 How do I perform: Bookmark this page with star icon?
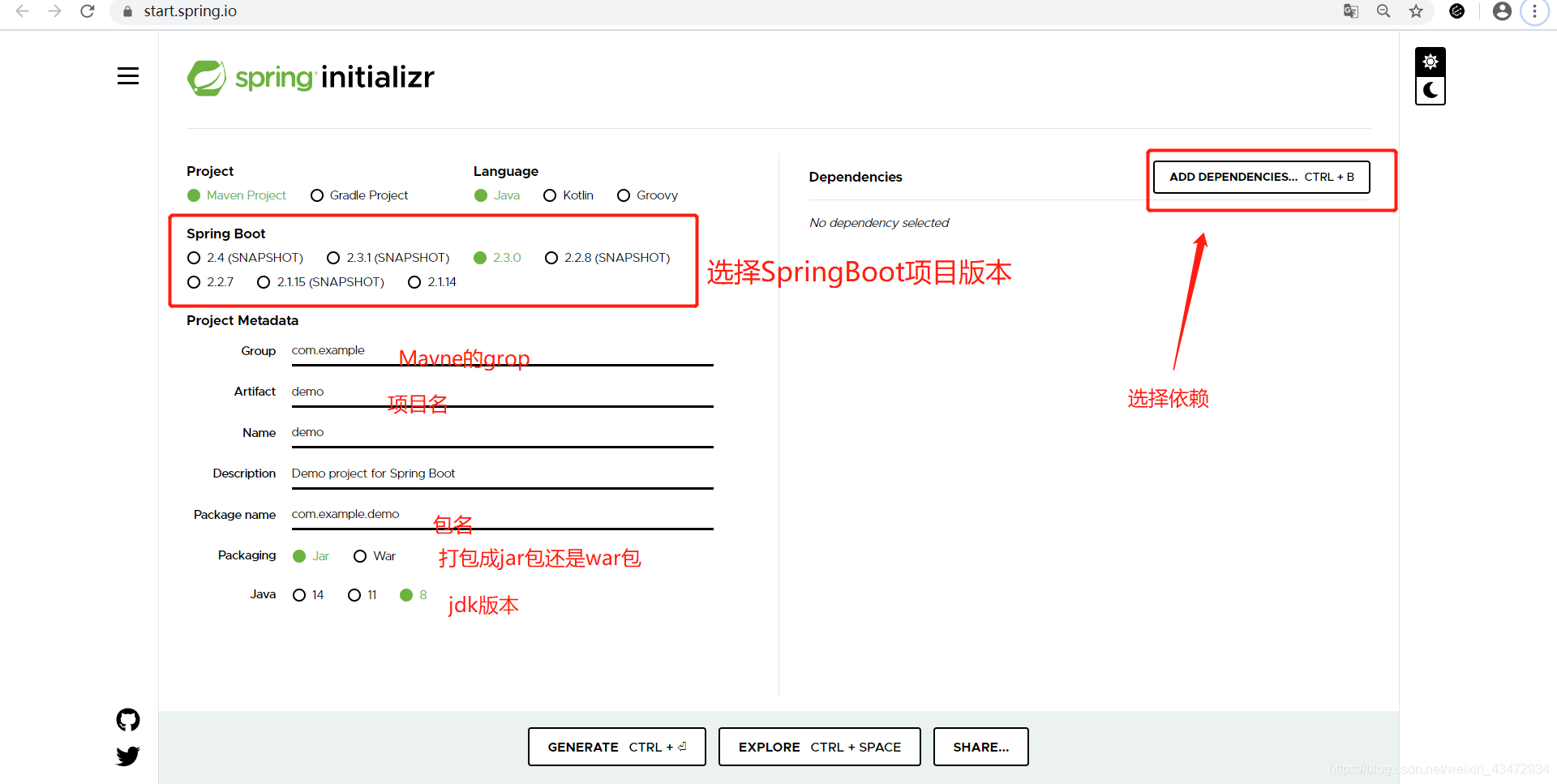(1416, 11)
